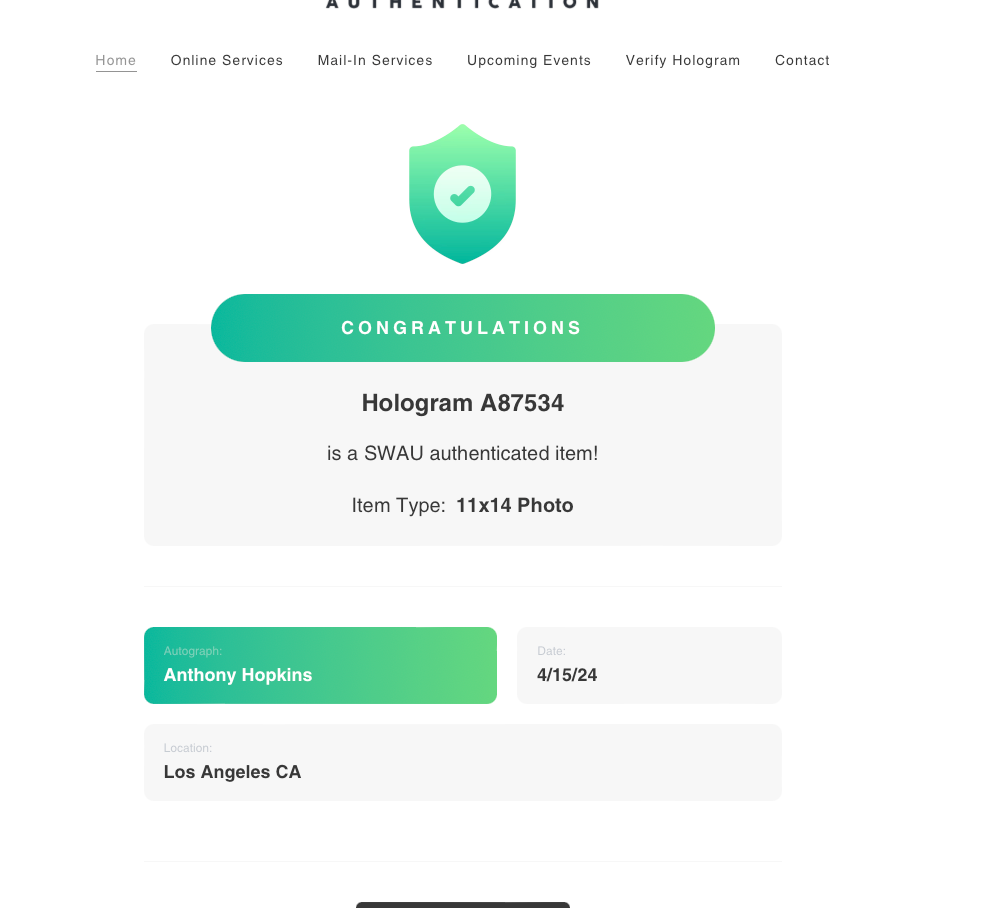Image resolution: width=1002 pixels, height=908 pixels.
Task: Click the small Autograph label
Action: click(193, 651)
